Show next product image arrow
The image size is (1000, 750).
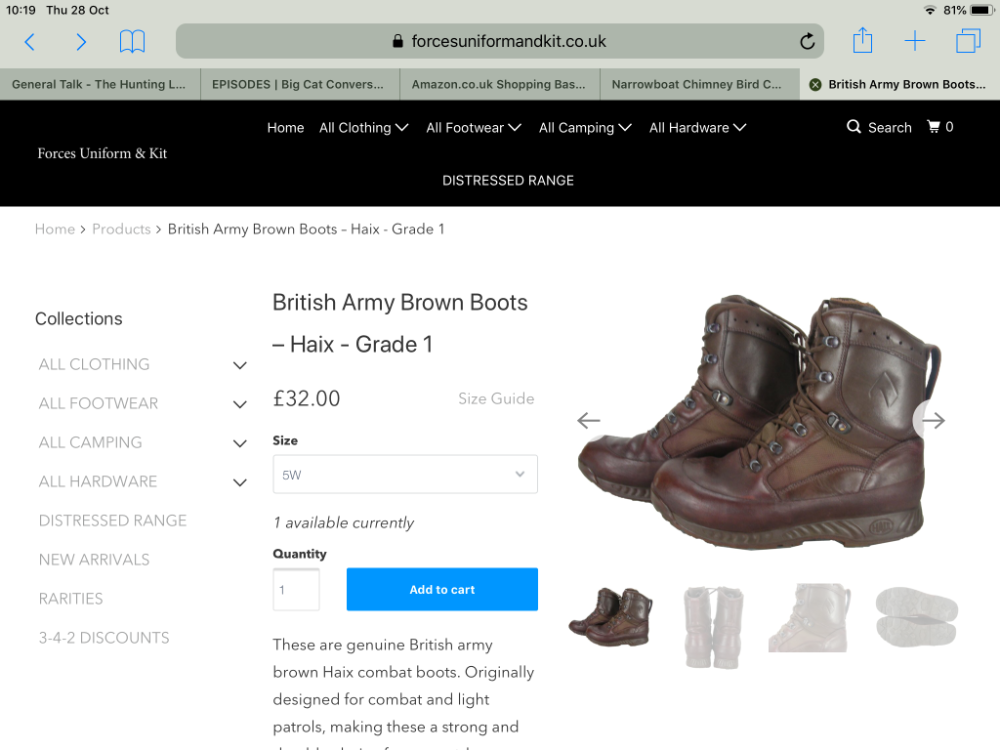point(933,420)
